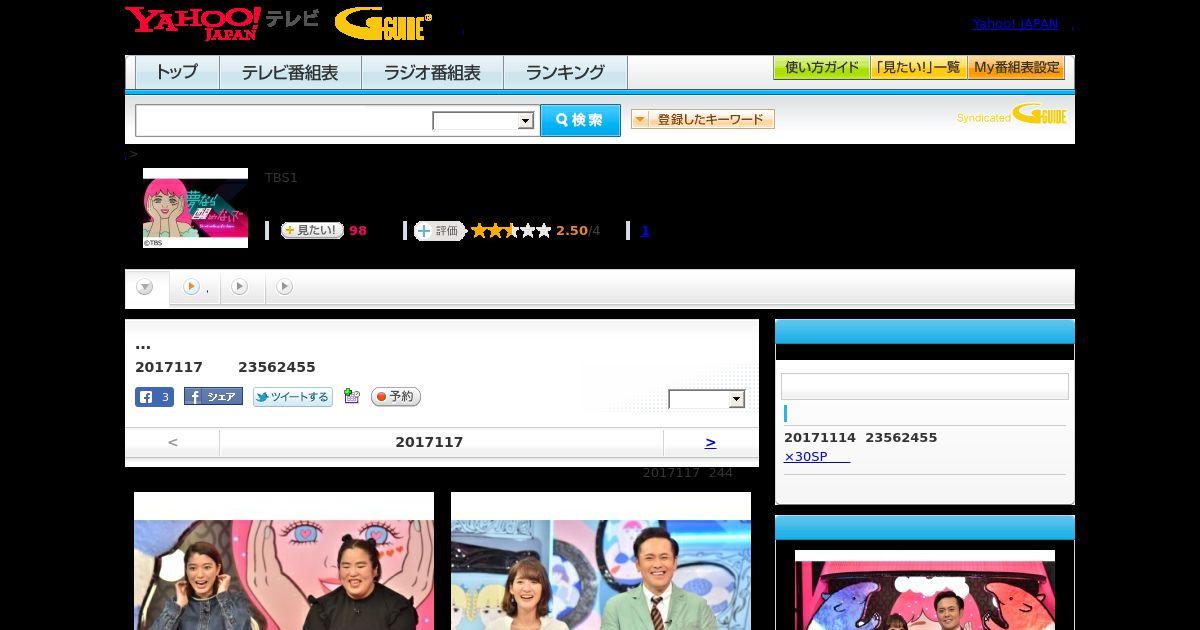Open the program artwork thumbnail
The image size is (1200, 630).
pyautogui.click(x=195, y=208)
